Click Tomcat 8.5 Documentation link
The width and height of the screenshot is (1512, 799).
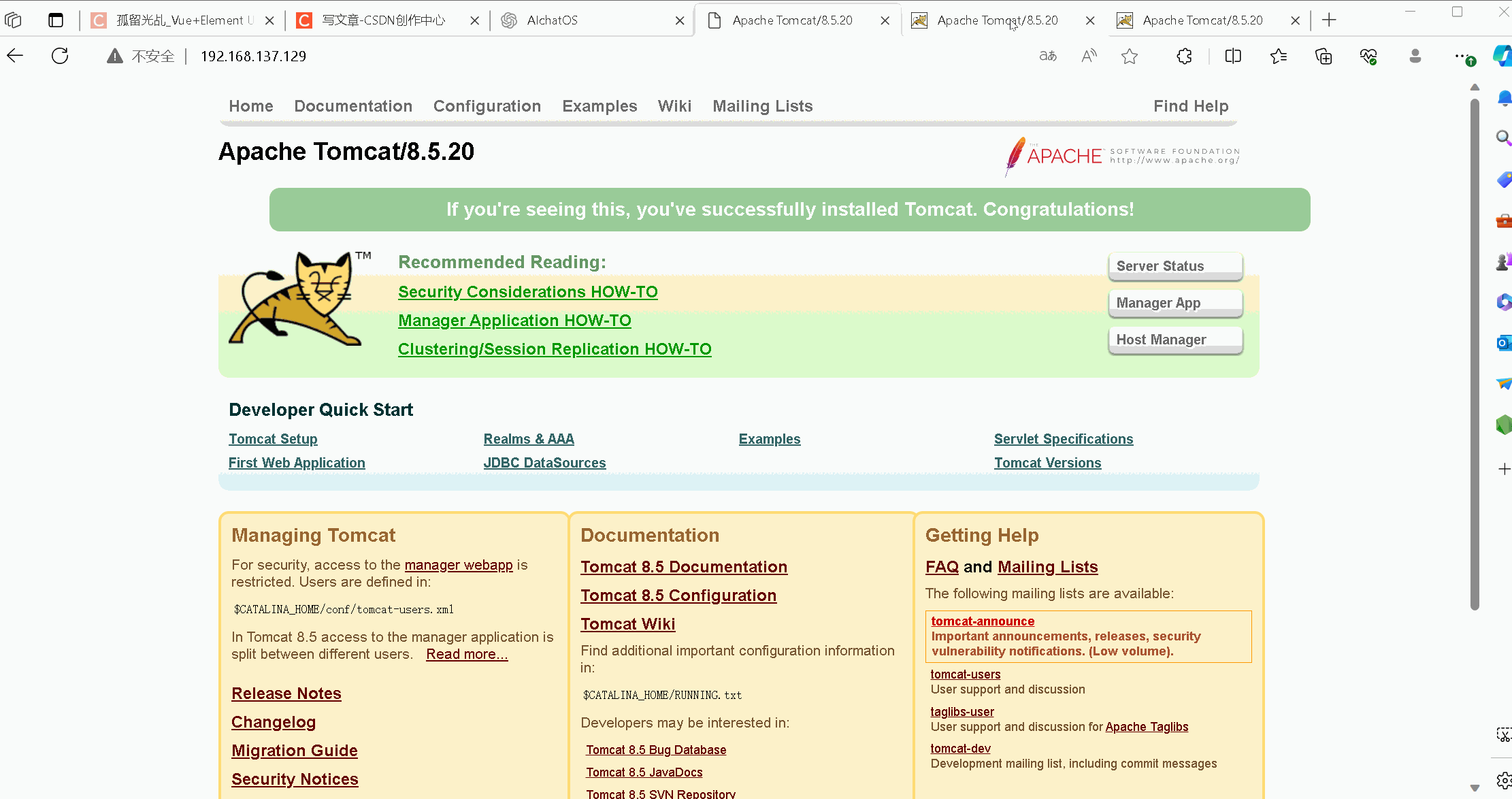tap(683, 566)
